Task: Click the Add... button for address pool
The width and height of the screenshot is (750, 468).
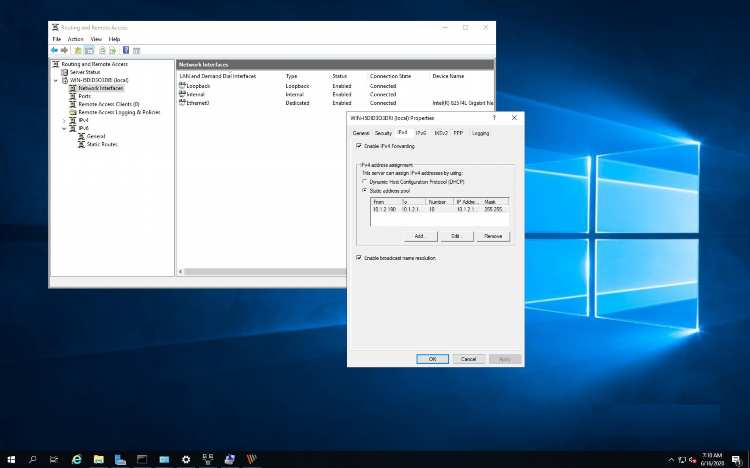Action: click(419, 236)
